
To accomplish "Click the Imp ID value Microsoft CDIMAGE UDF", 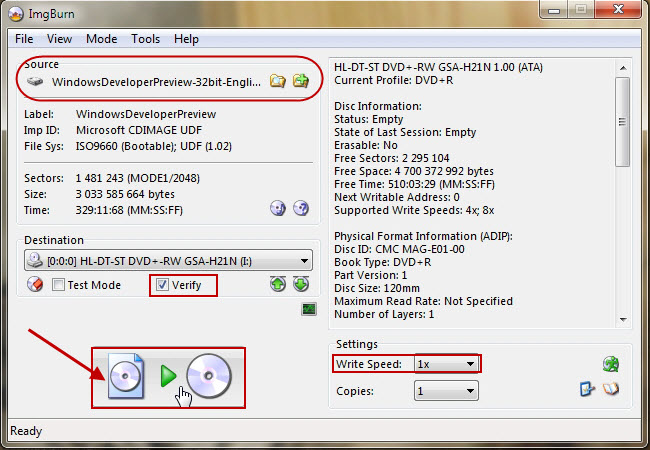I will pos(139,130).
